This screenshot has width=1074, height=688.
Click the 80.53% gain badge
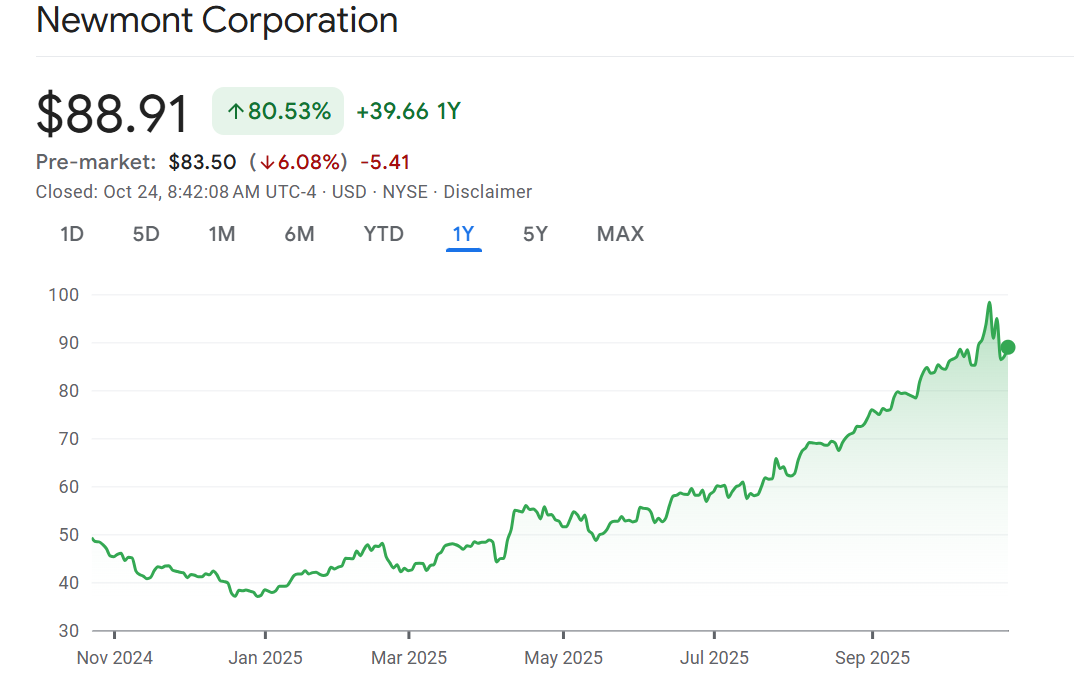278,111
